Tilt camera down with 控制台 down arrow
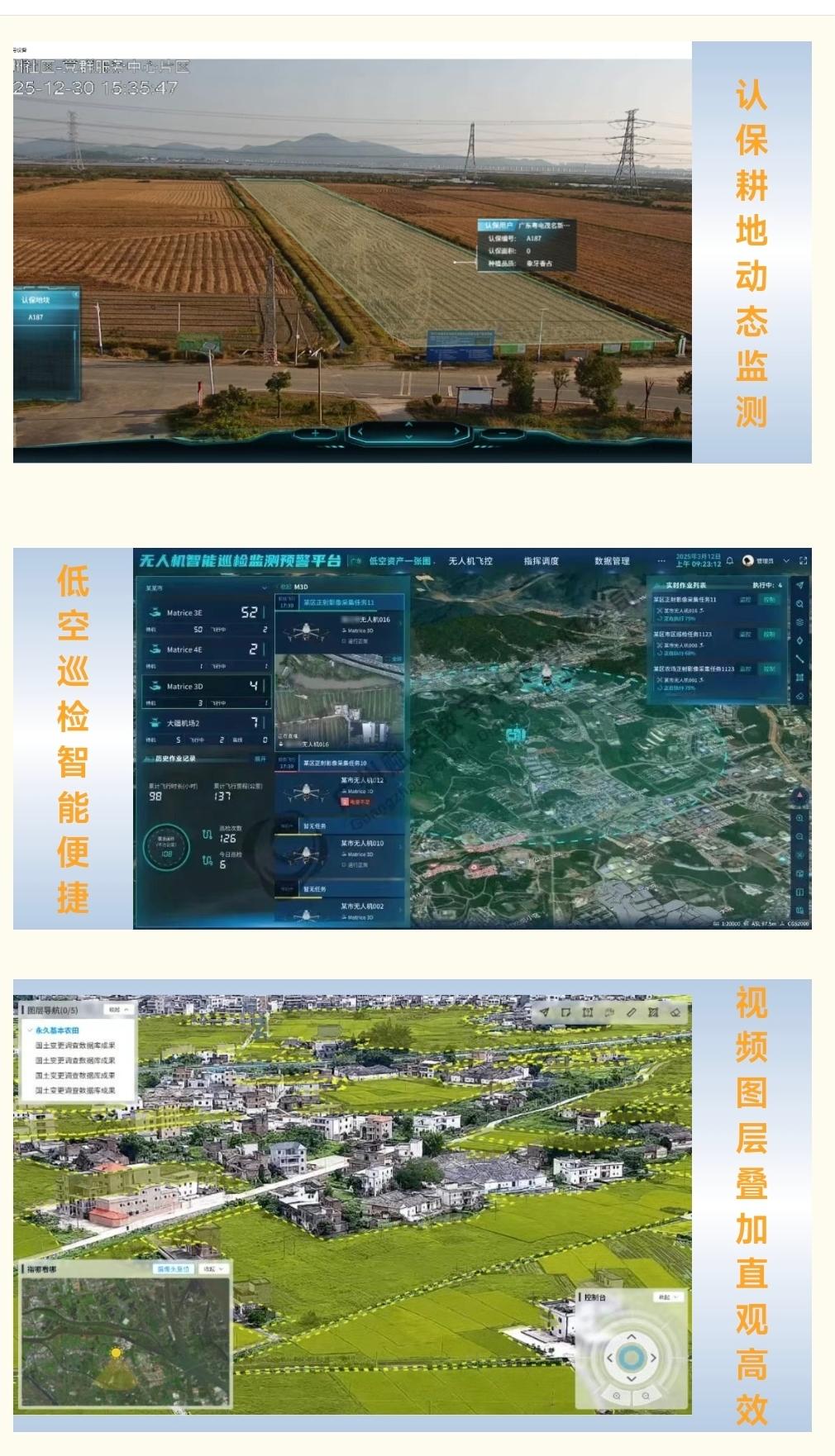Screen dimensions: 835x1456 [632, 1378]
